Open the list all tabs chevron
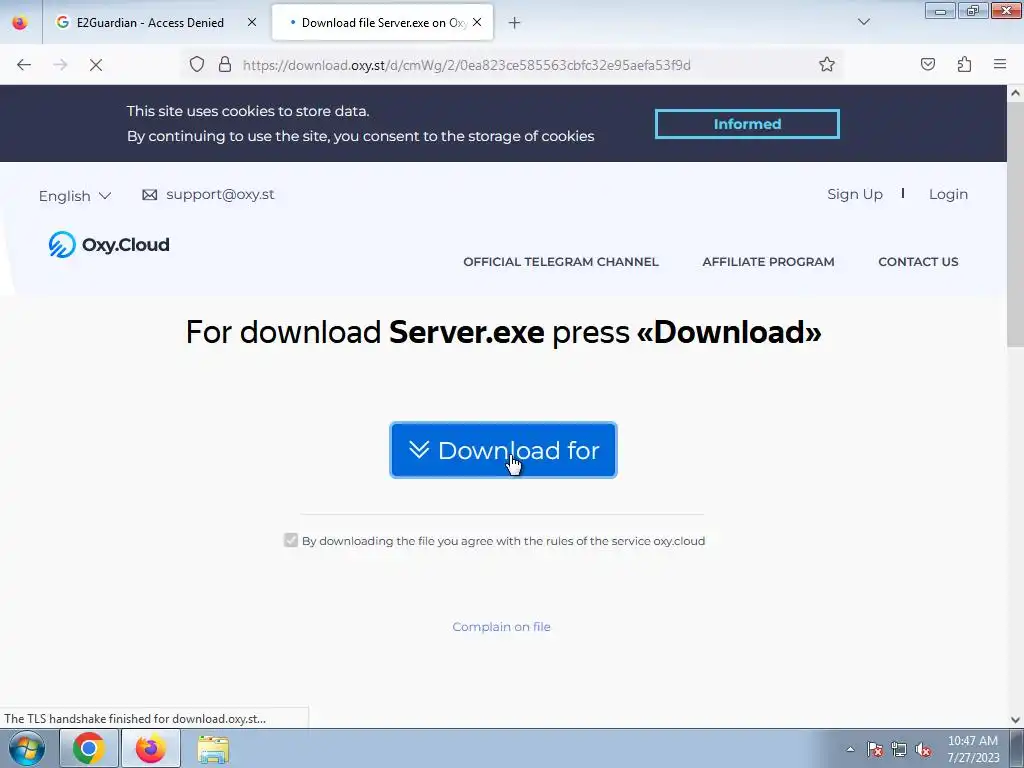 [863, 22]
